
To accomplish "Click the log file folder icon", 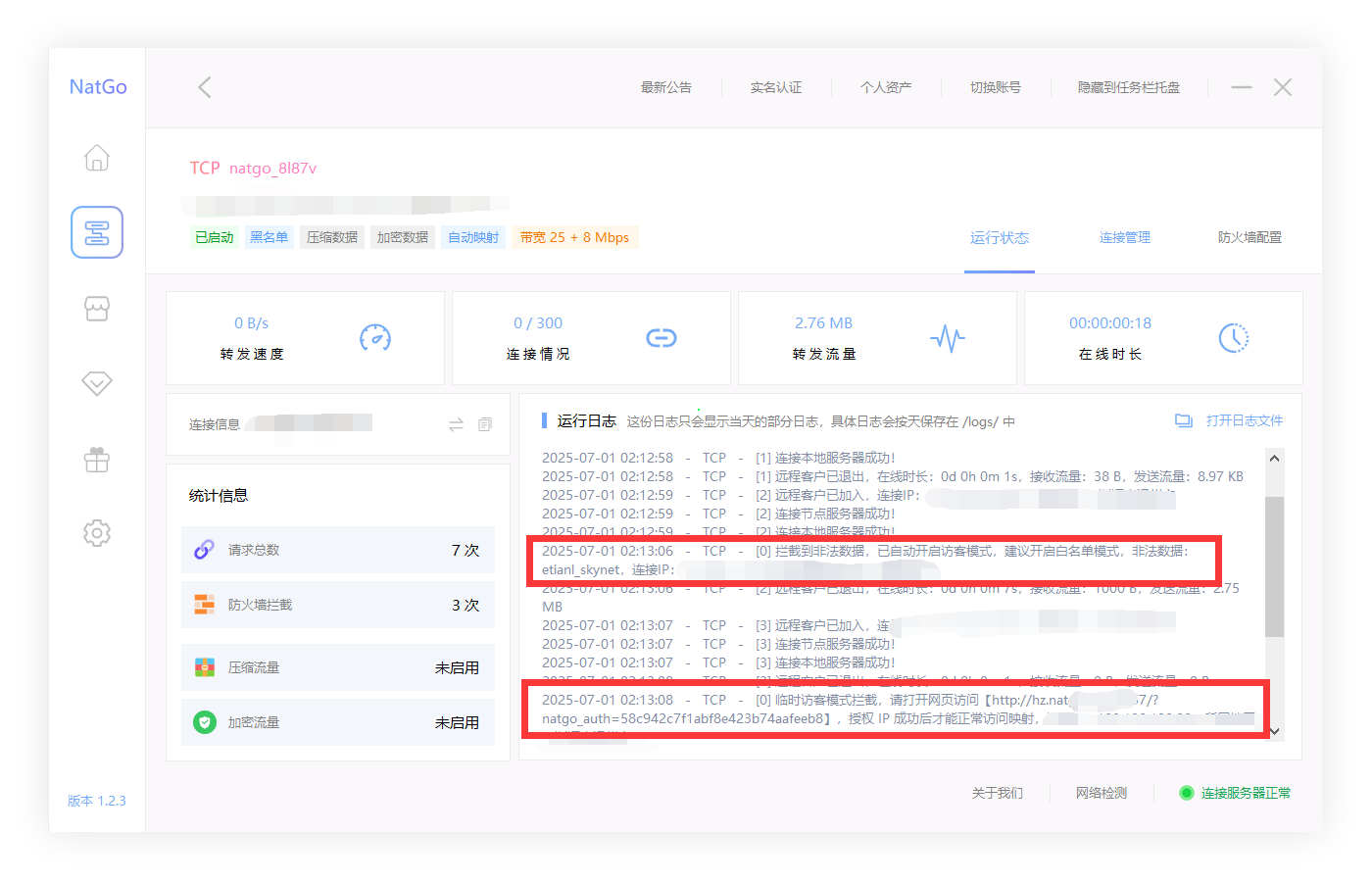I will coord(1184,420).
